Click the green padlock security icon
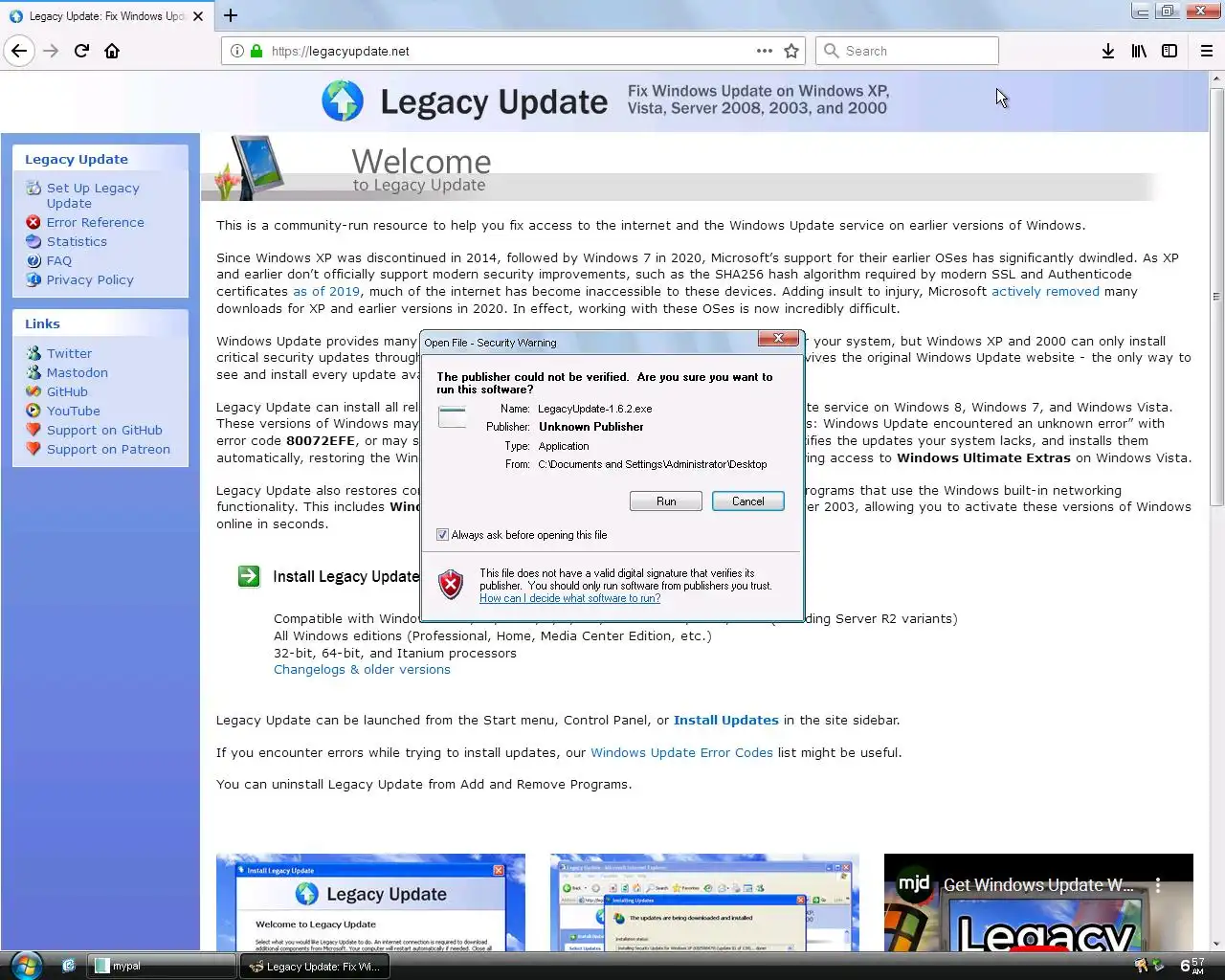 pyautogui.click(x=256, y=51)
